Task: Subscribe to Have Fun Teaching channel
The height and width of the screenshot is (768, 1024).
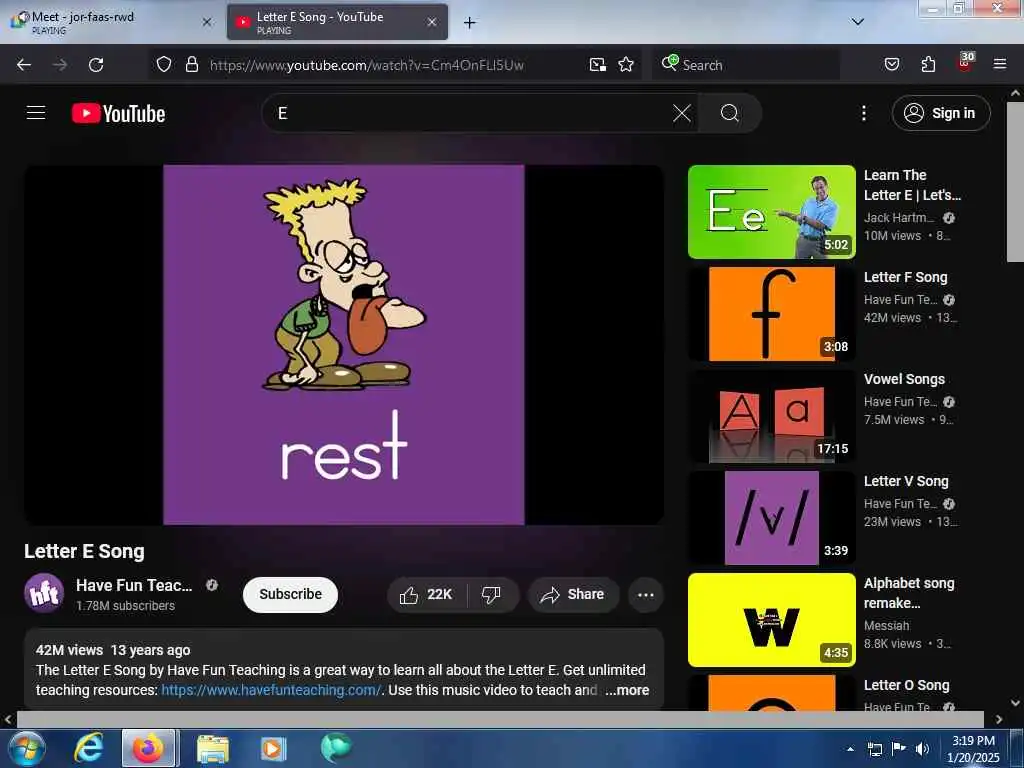Action: tap(290, 594)
